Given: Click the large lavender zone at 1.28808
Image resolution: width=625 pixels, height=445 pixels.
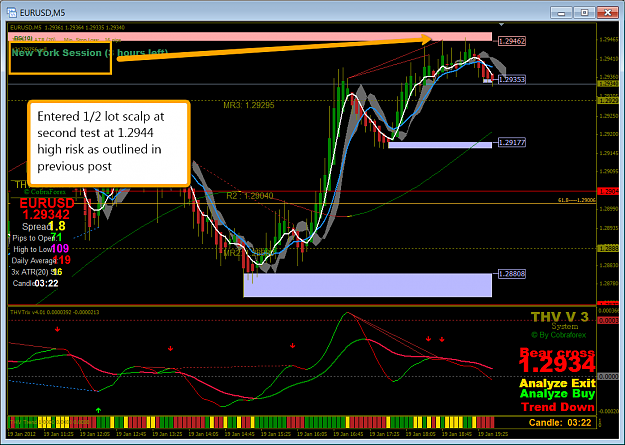Looking at the screenshot, I should pyautogui.click(x=368, y=285).
